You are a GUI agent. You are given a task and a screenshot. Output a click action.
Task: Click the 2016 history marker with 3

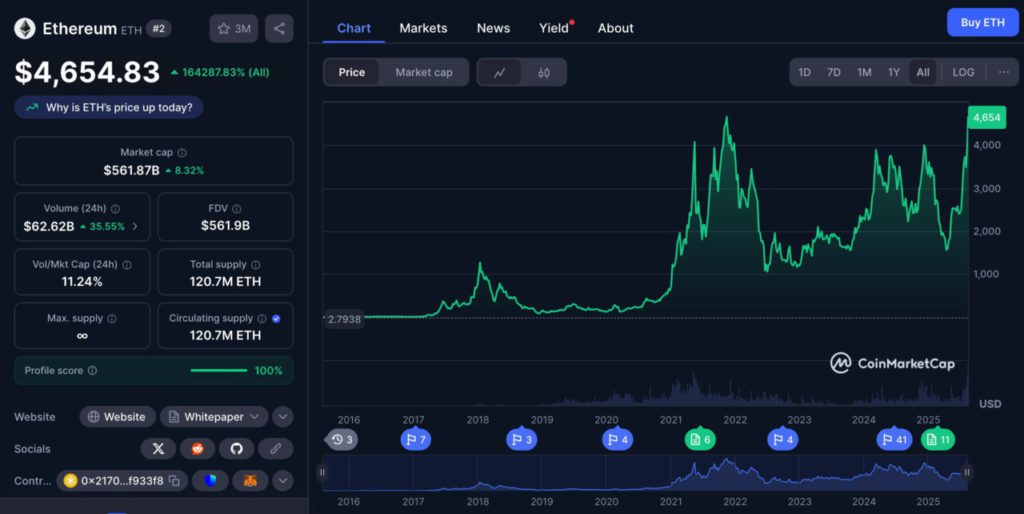pyautogui.click(x=342, y=440)
